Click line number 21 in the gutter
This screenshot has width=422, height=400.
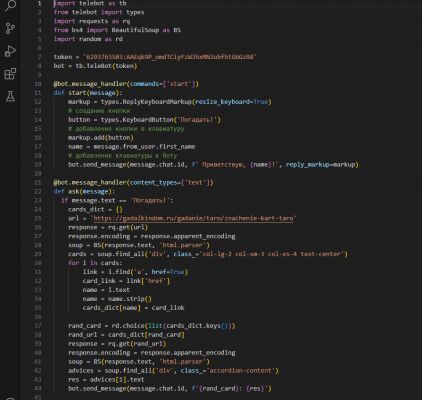pyautogui.click(x=38, y=183)
